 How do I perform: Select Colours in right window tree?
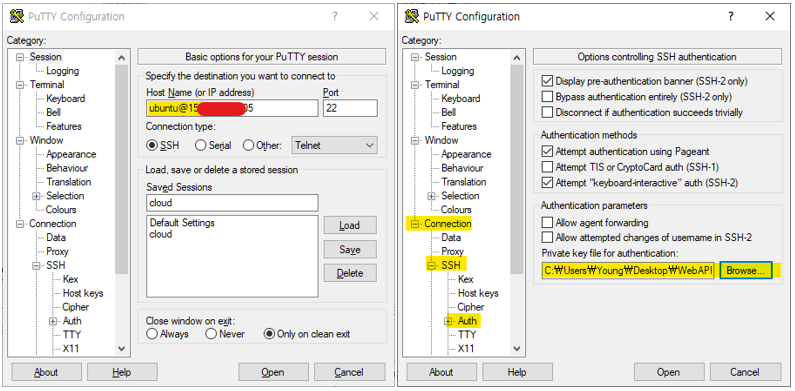[x=456, y=209]
